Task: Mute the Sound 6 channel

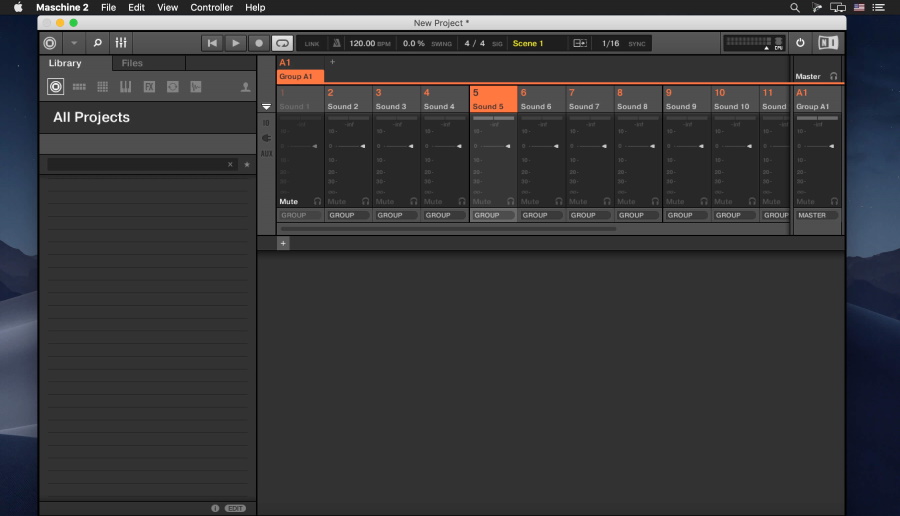Action: pyautogui.click(x=530, y=201)
